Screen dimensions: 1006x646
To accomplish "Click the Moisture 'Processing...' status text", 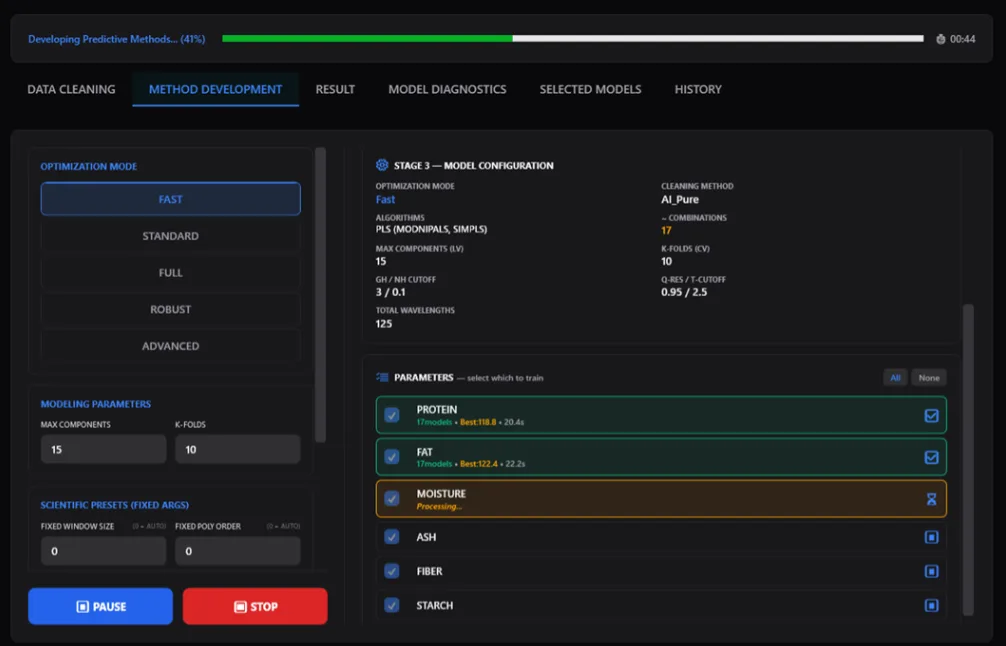I will [439, 506].
